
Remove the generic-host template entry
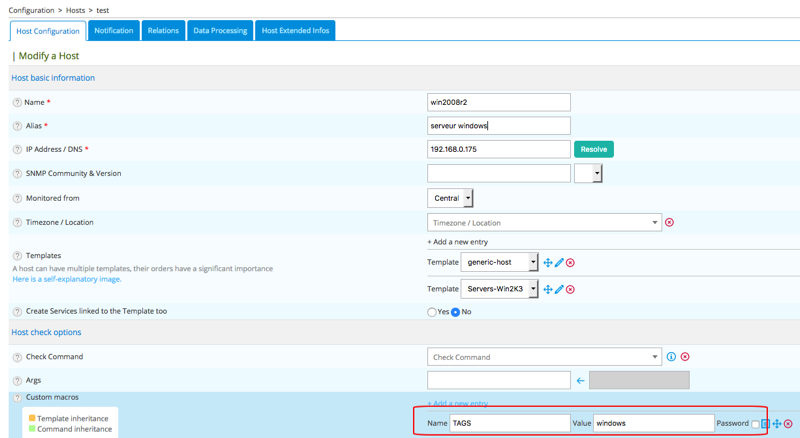pos(571,263)
